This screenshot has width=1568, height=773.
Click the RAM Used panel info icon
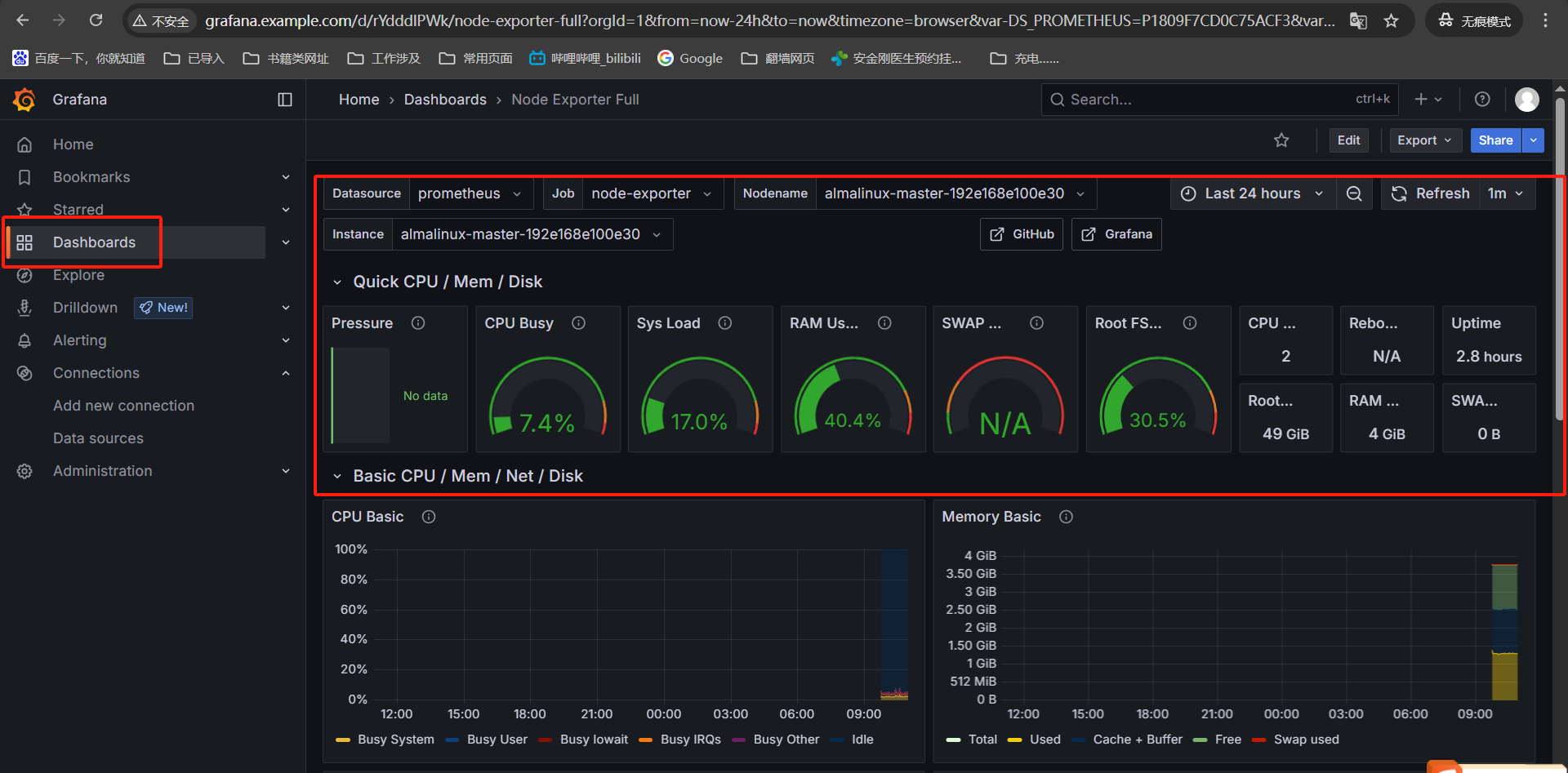pos(884,323)
